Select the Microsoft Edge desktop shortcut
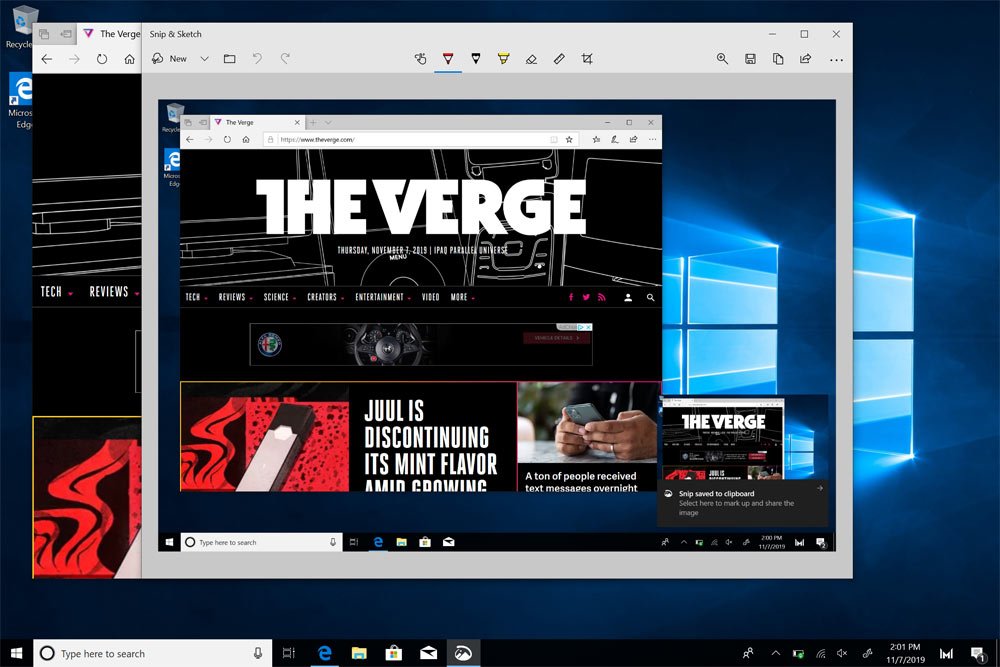The height and width of the screenshot is (667, 1000). pos(20,100)
